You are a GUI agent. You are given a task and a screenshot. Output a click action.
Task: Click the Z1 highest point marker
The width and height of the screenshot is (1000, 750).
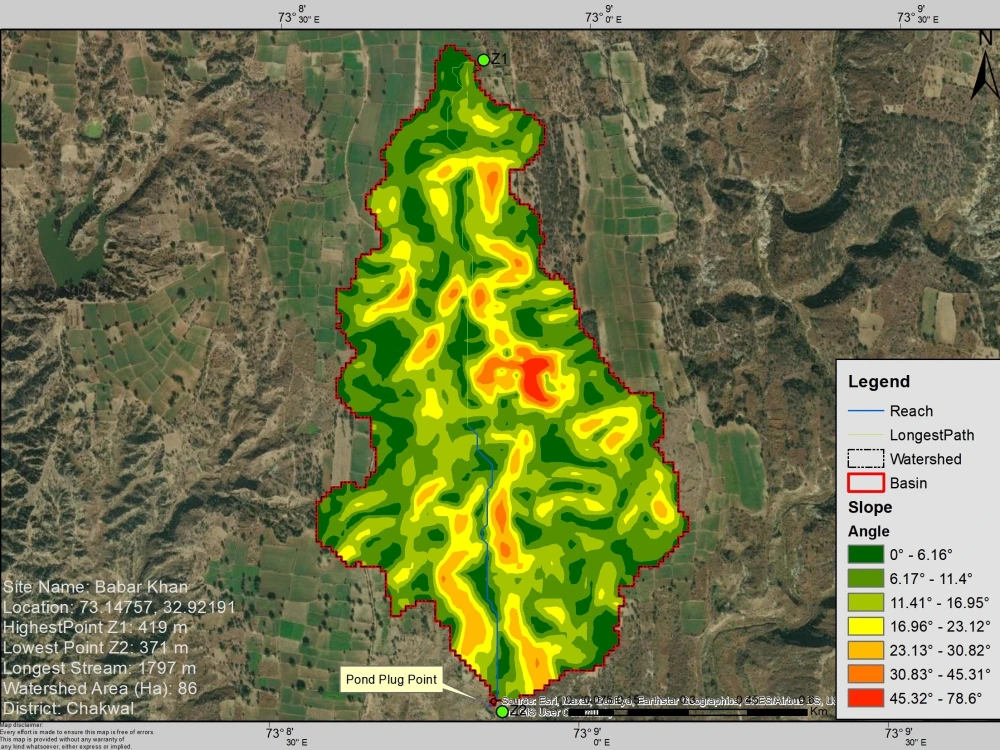[484, 58]
